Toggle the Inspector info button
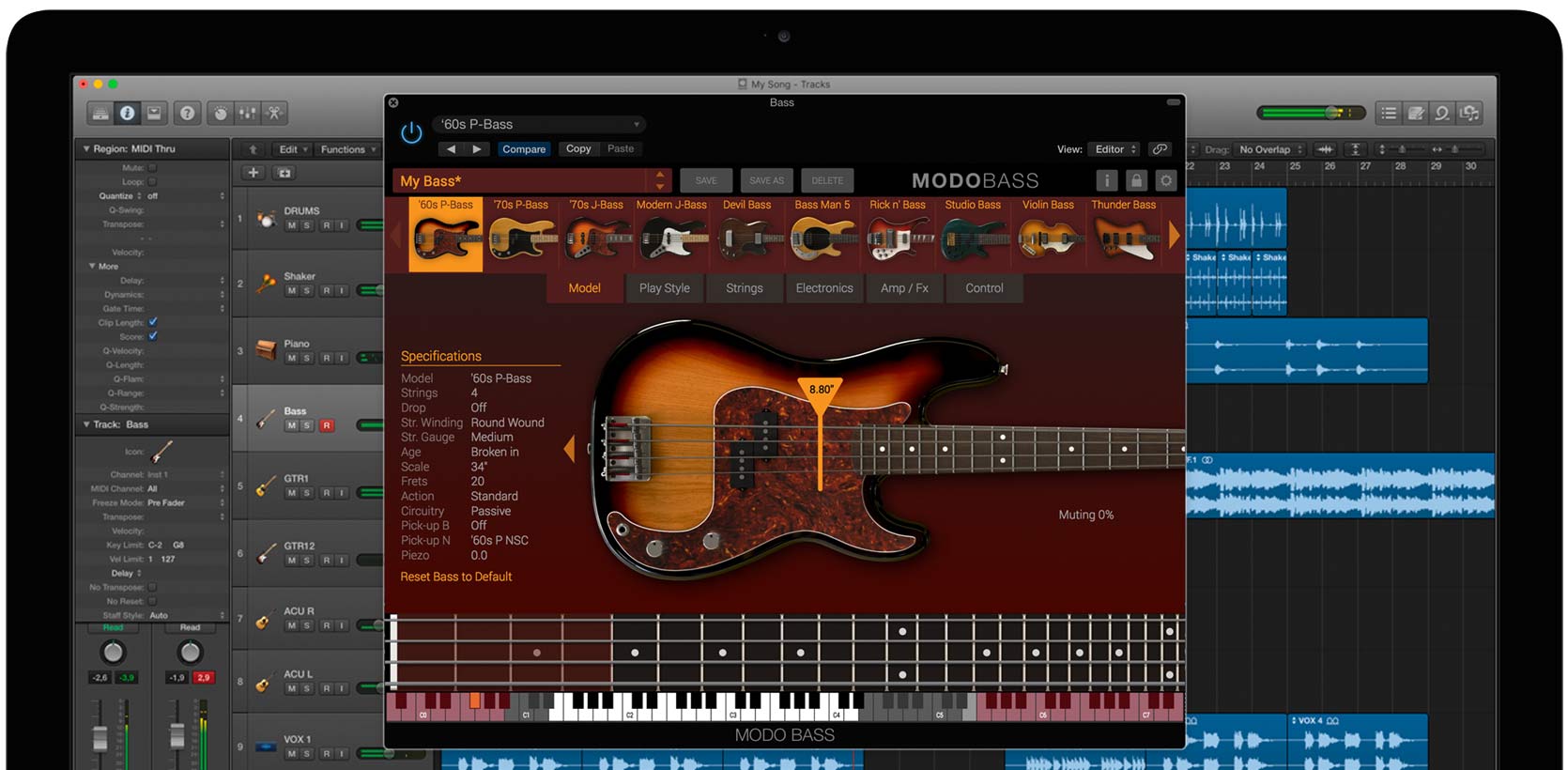The image size is (1568, 770). (127, 114)
